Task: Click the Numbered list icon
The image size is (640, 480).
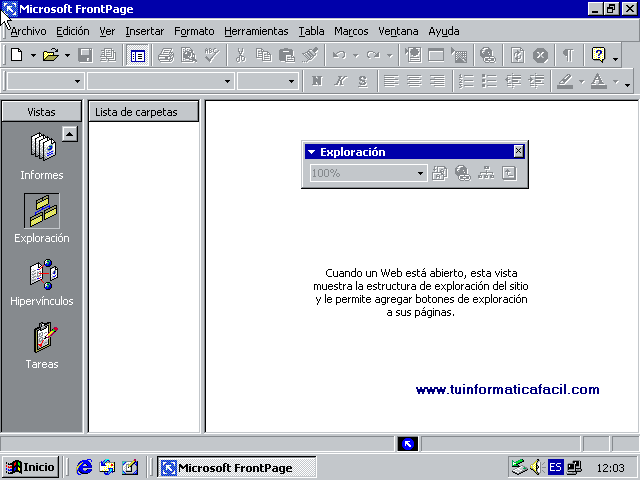Action: pyautogui.click(x=466, y=81)
